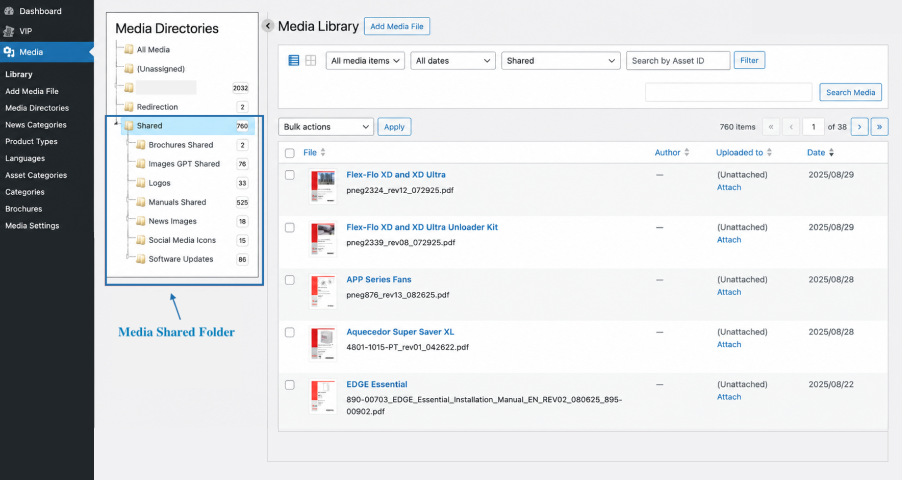Click the News Images folder icon

140,221
